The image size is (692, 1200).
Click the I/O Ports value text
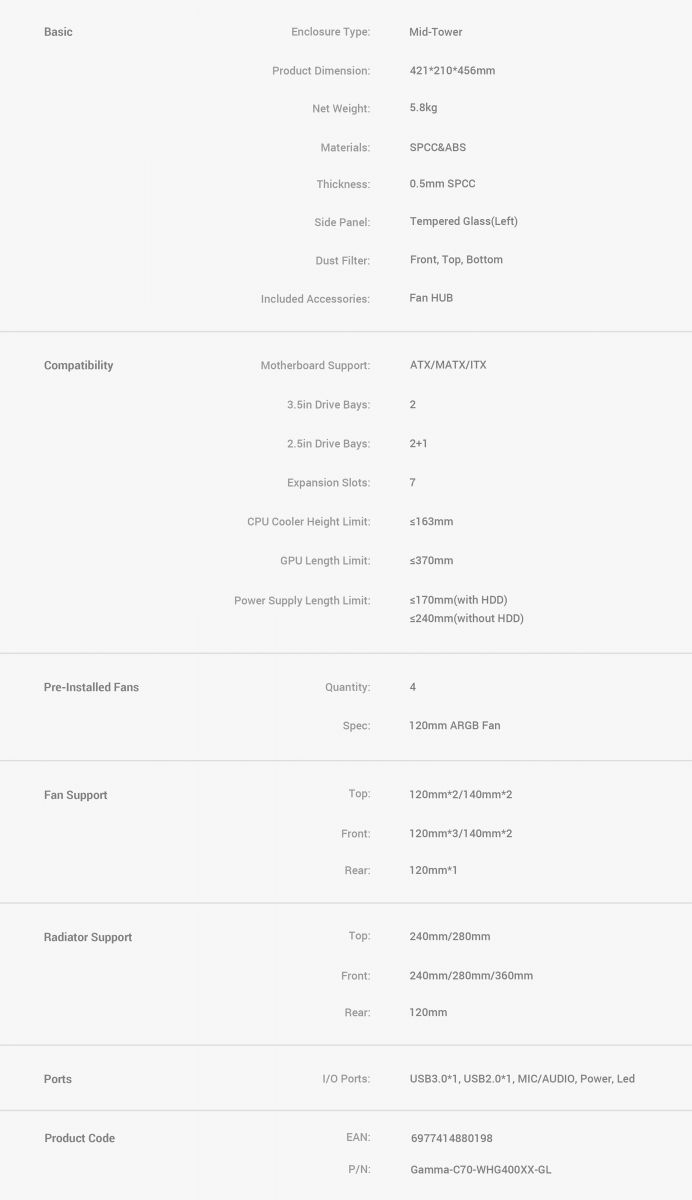coord(522,1079)
